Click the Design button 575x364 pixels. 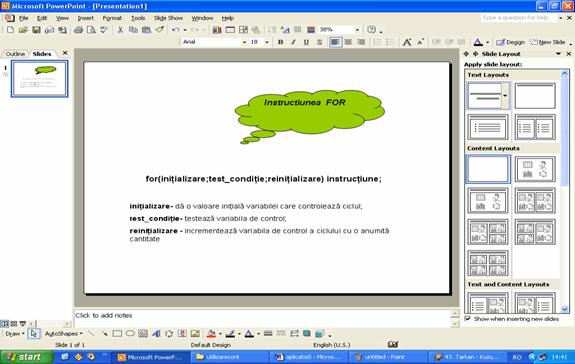[510, 42]
